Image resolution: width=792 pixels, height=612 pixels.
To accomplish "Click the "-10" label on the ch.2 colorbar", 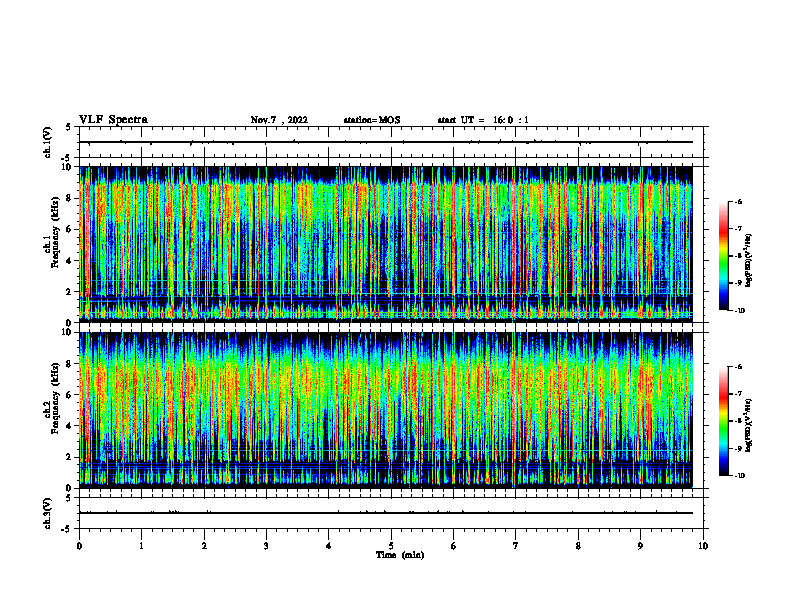I will click(x=739, y=476).
